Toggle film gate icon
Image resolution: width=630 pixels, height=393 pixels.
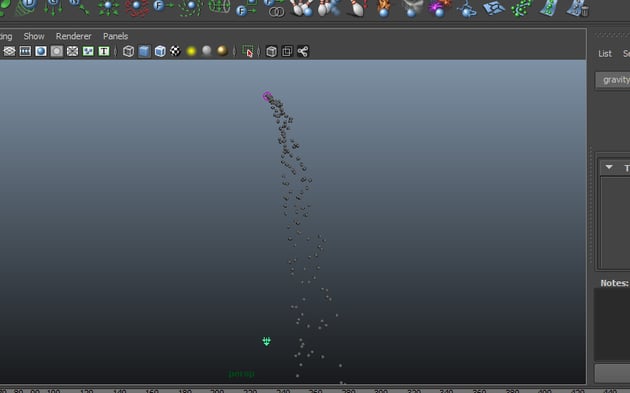tap(25, 51)
